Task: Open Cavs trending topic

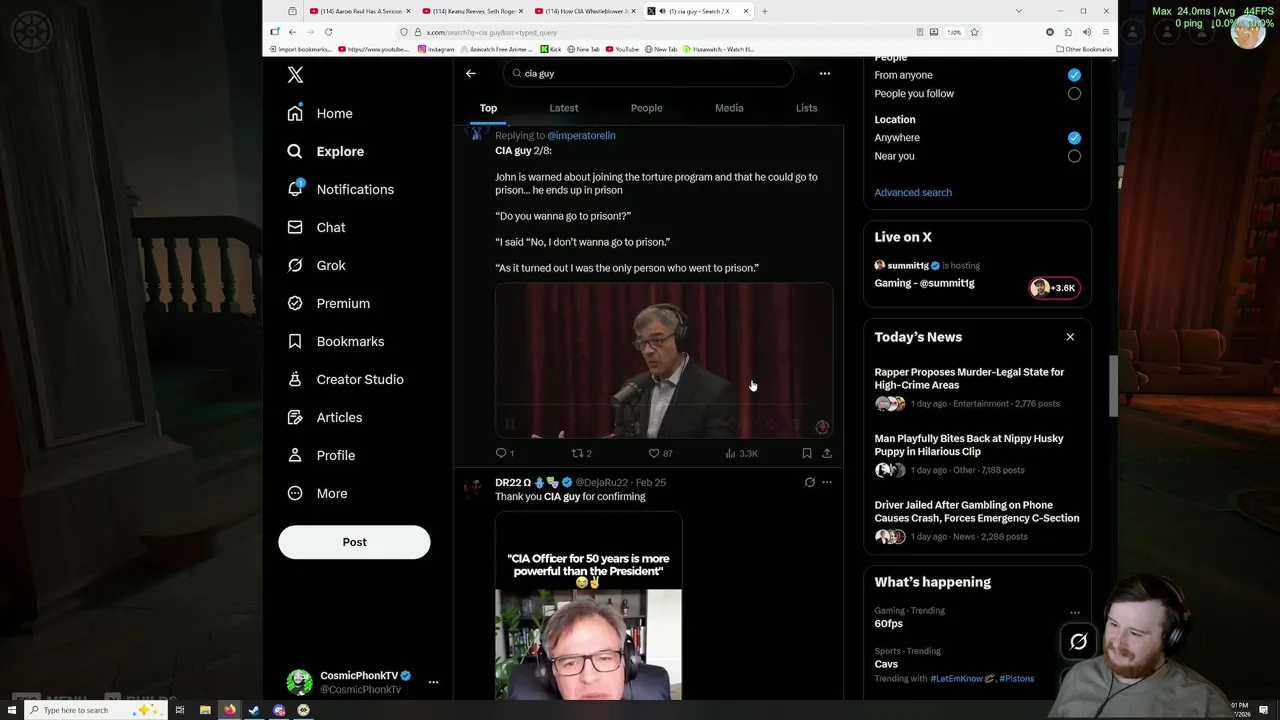Action: click(x=886, y=664)
